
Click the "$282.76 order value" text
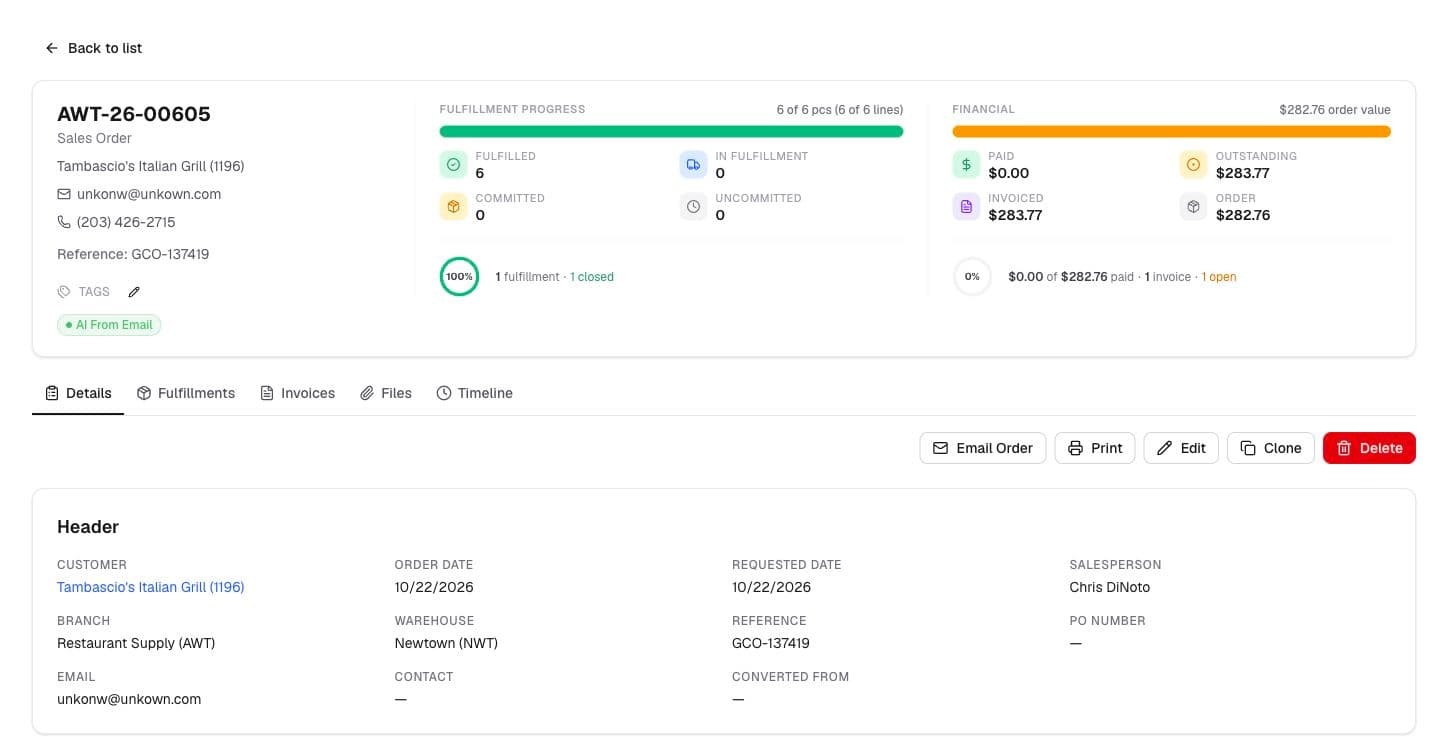pyautogui.click(x=1335, y=110)
